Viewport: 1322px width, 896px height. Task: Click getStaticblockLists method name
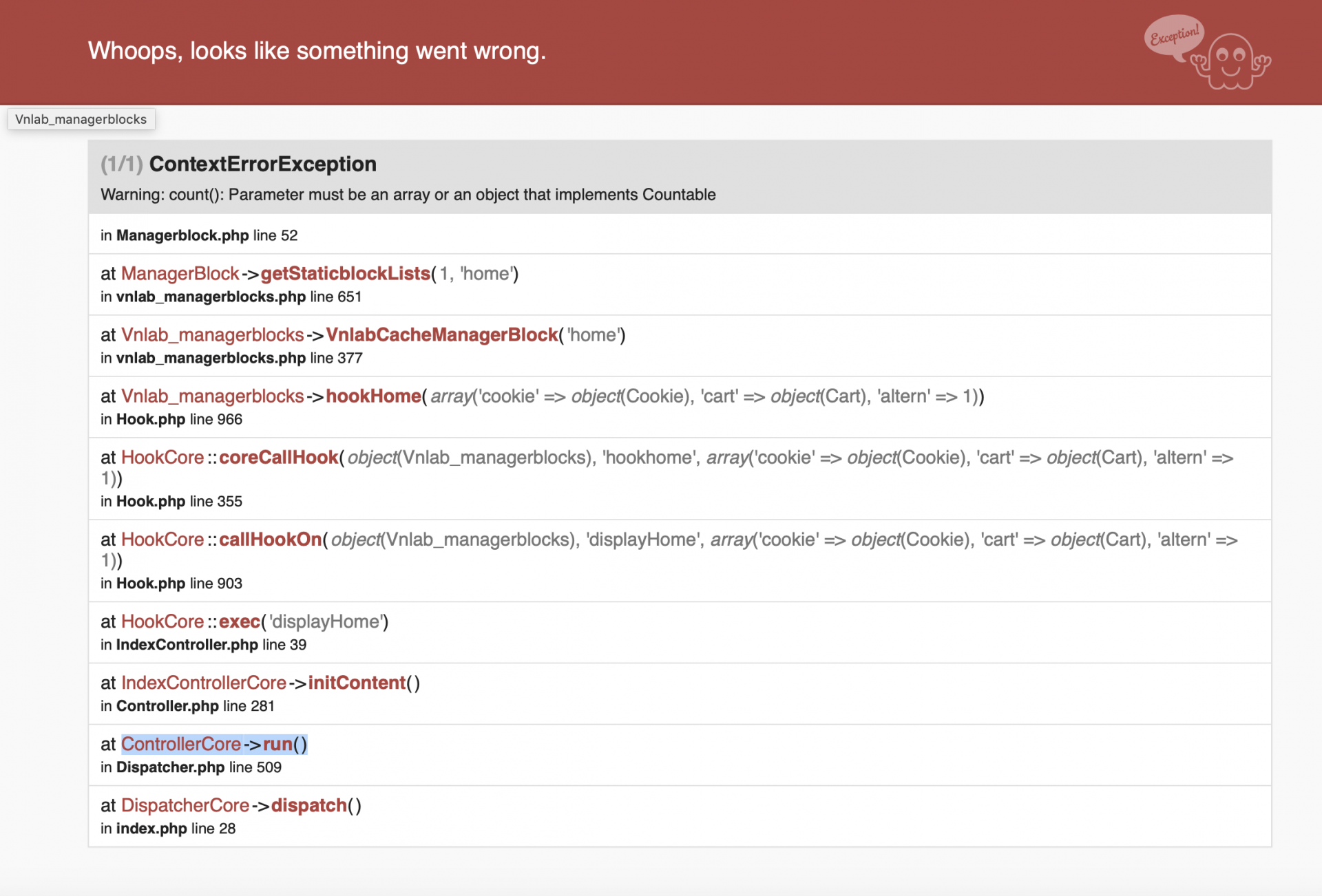345,274
